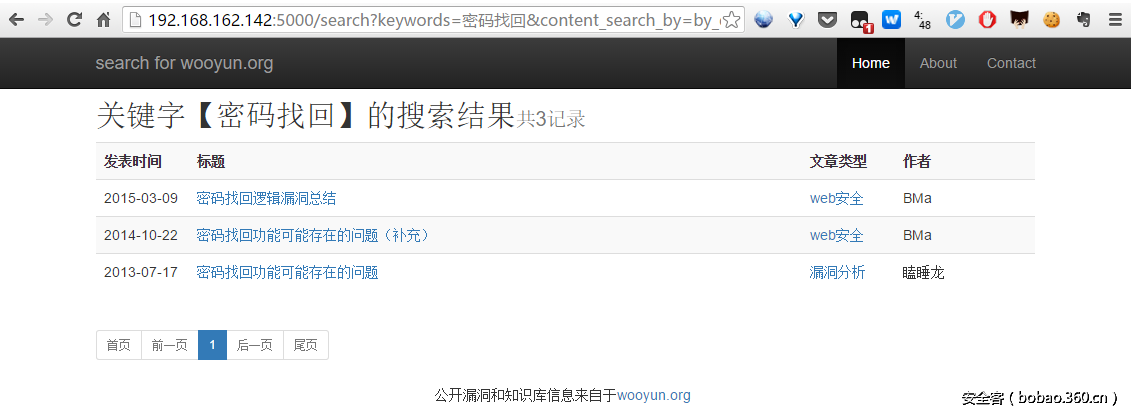Click the 漏洞分析 article type link
This screenshot has width=1132, height=416.
837,272
